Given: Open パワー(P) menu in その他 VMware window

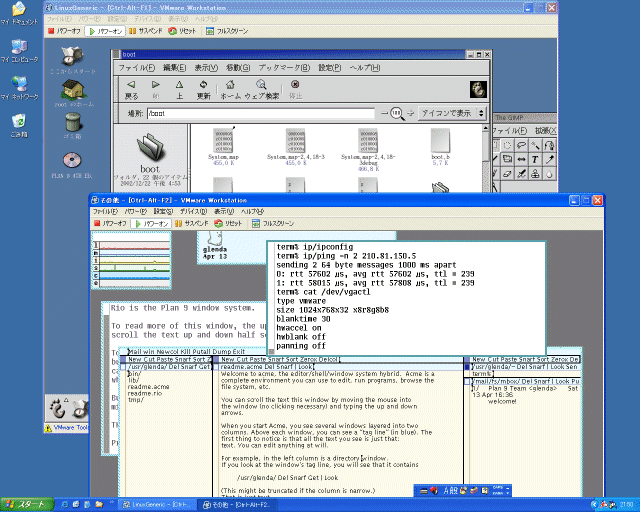Looking at the screenshot, I should [135, 211].
